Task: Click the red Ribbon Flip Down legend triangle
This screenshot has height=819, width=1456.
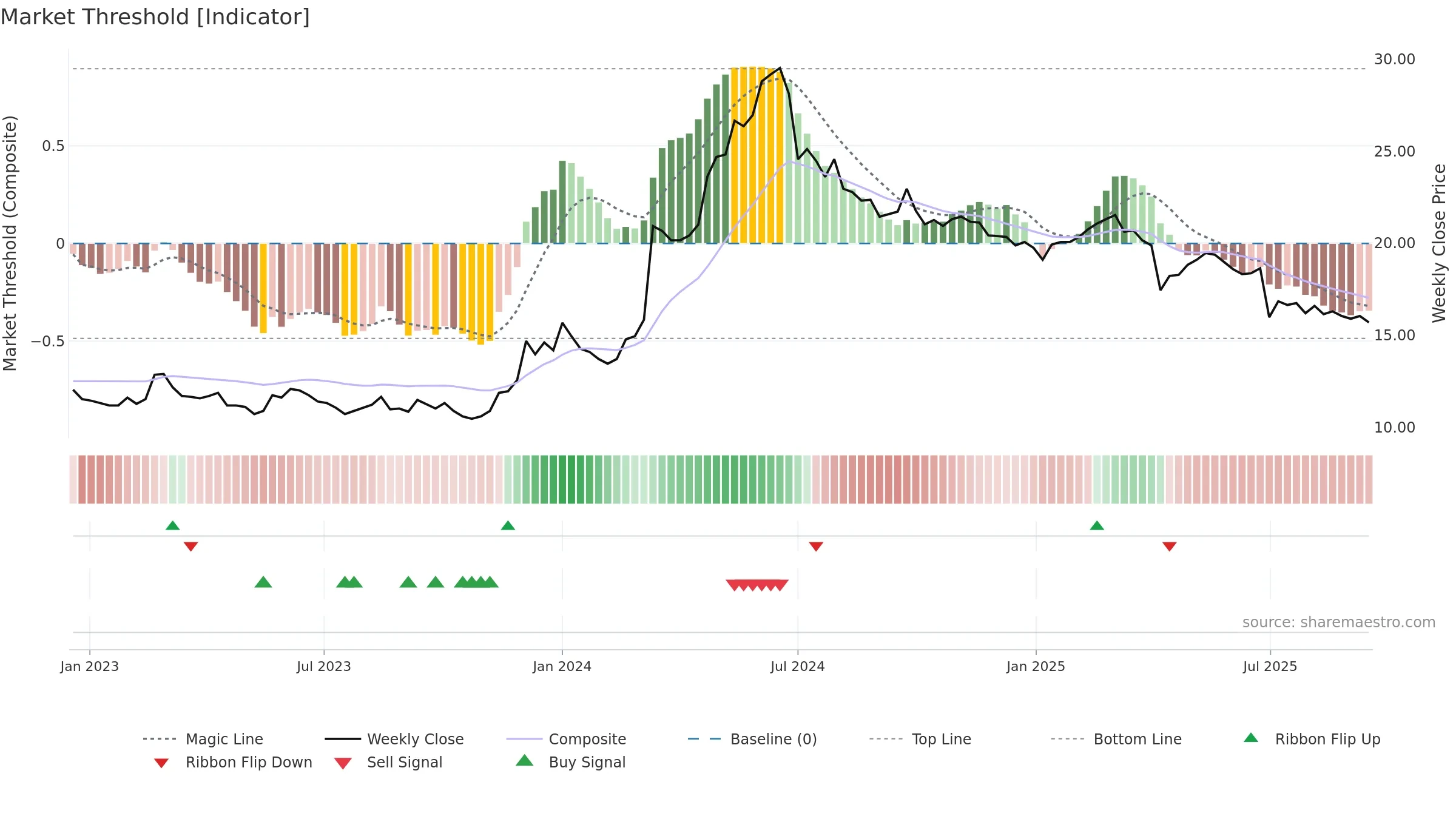Action: (161, 763)
